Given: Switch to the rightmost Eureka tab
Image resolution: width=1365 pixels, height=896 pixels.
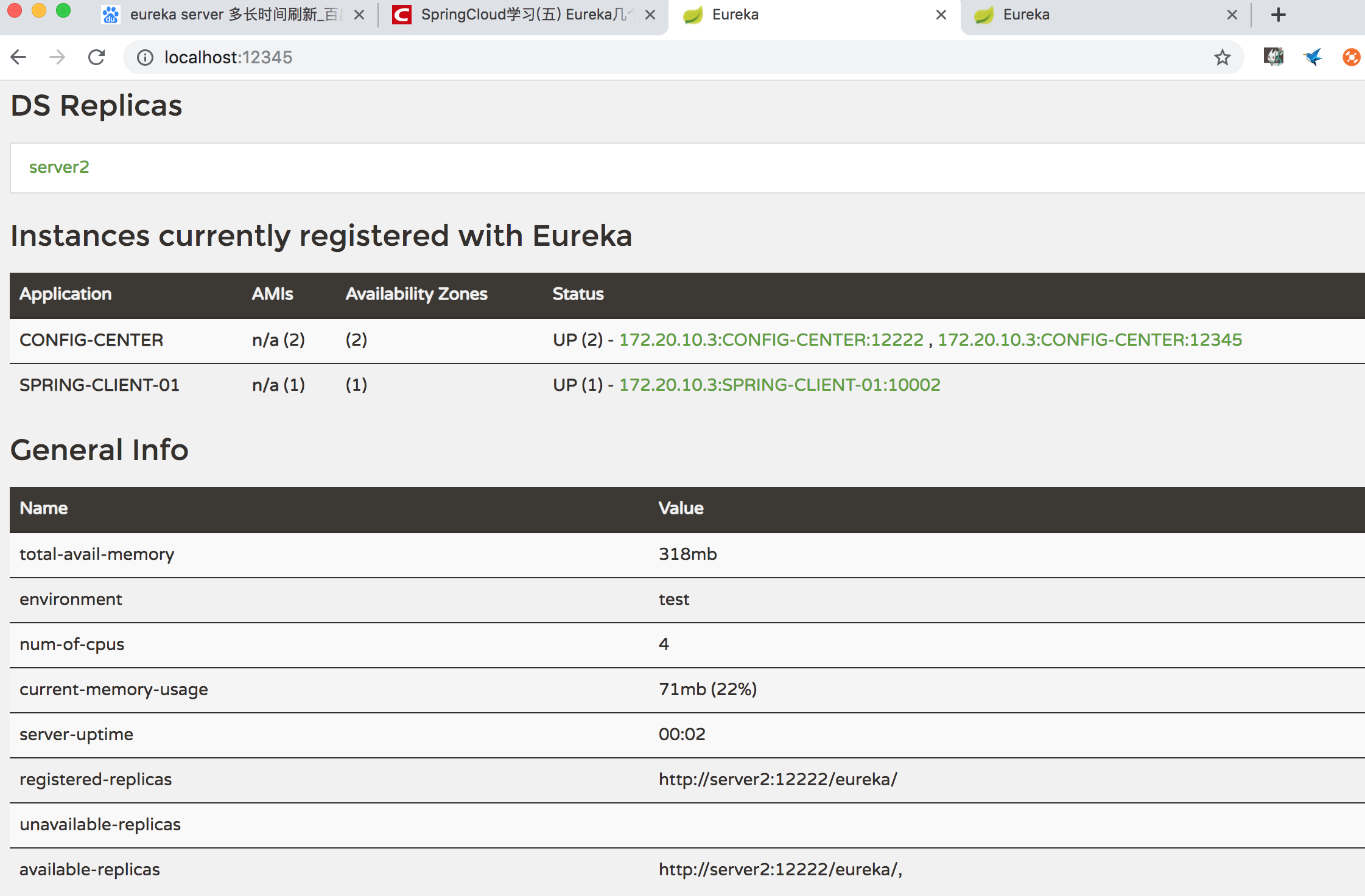Looking at the screenshot, I should click(x=1105, y=15).
